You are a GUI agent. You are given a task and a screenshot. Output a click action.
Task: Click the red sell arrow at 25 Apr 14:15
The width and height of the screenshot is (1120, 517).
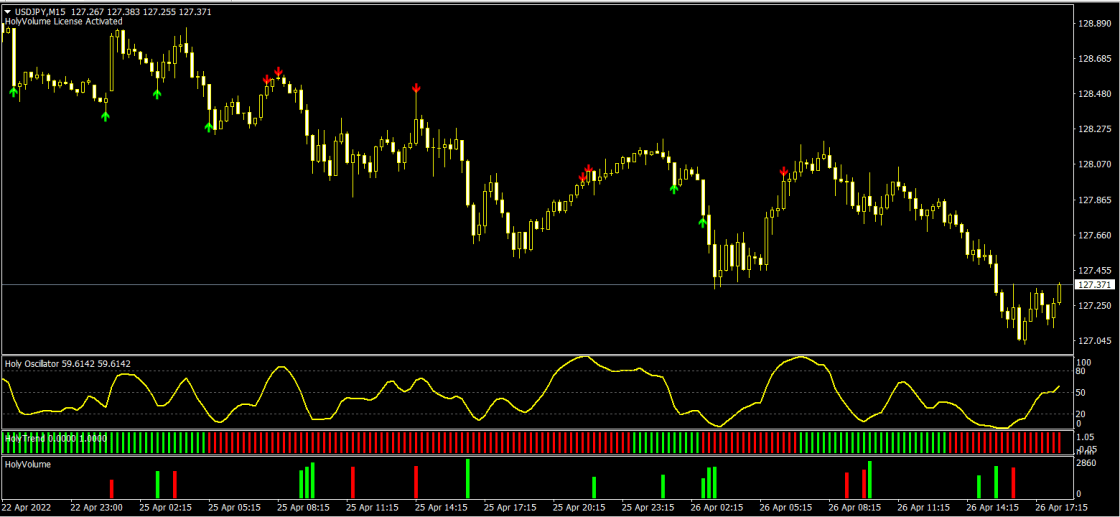(x=416, y=89)
